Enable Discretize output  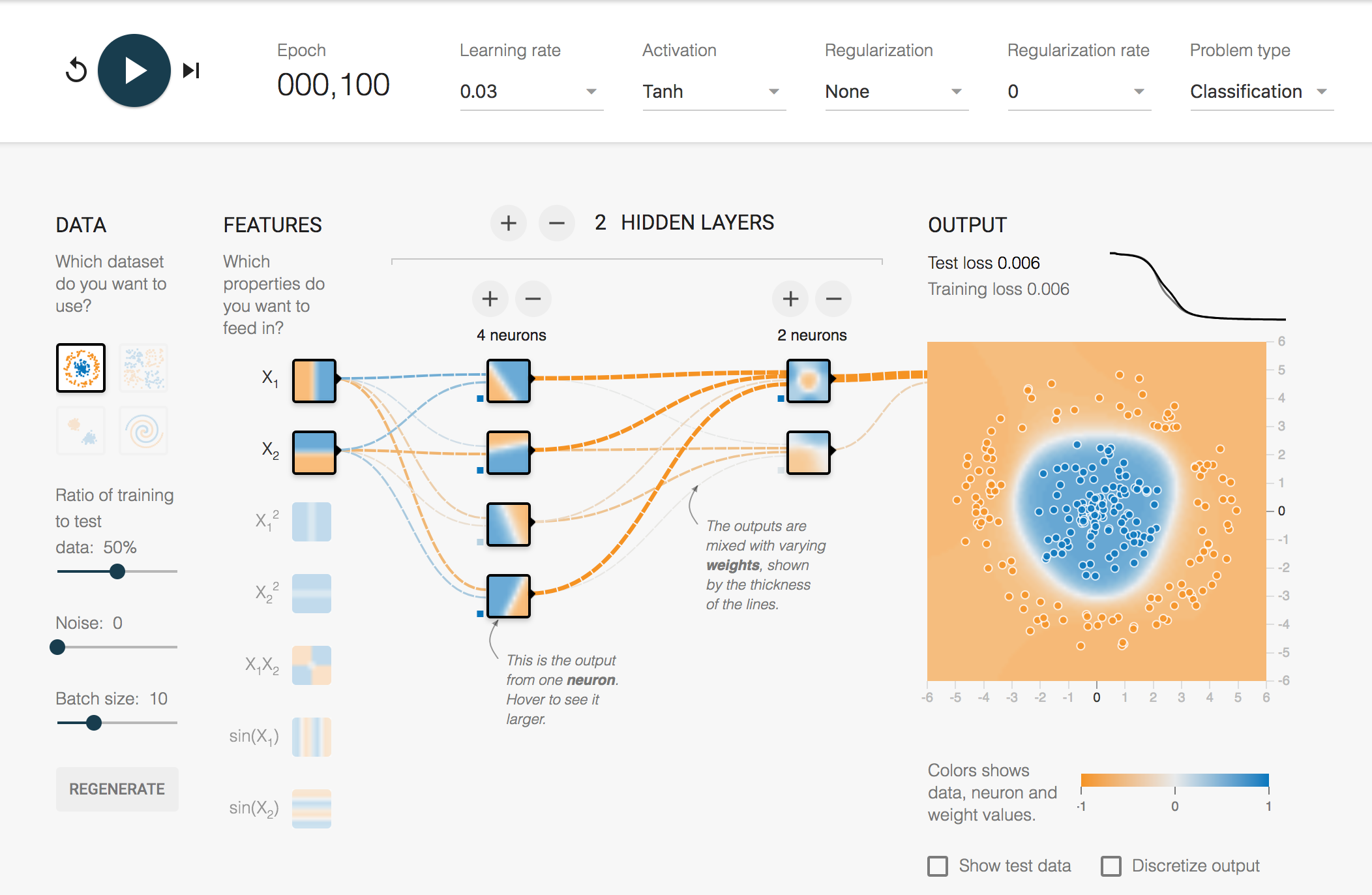point(1112,866)
